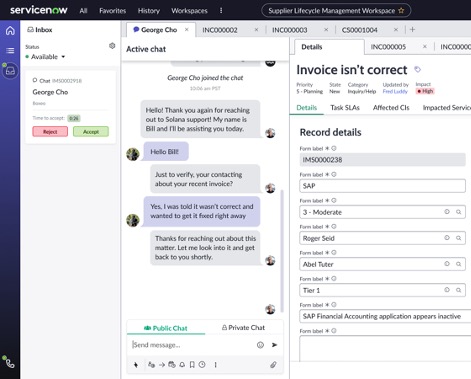Open the All menu
471x379 pixels.
coord(83,11)
